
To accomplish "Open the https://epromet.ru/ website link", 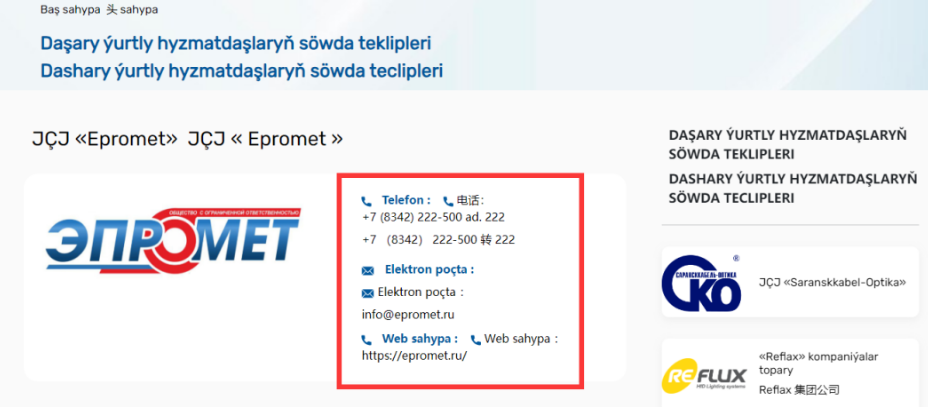I will point(414,356).
